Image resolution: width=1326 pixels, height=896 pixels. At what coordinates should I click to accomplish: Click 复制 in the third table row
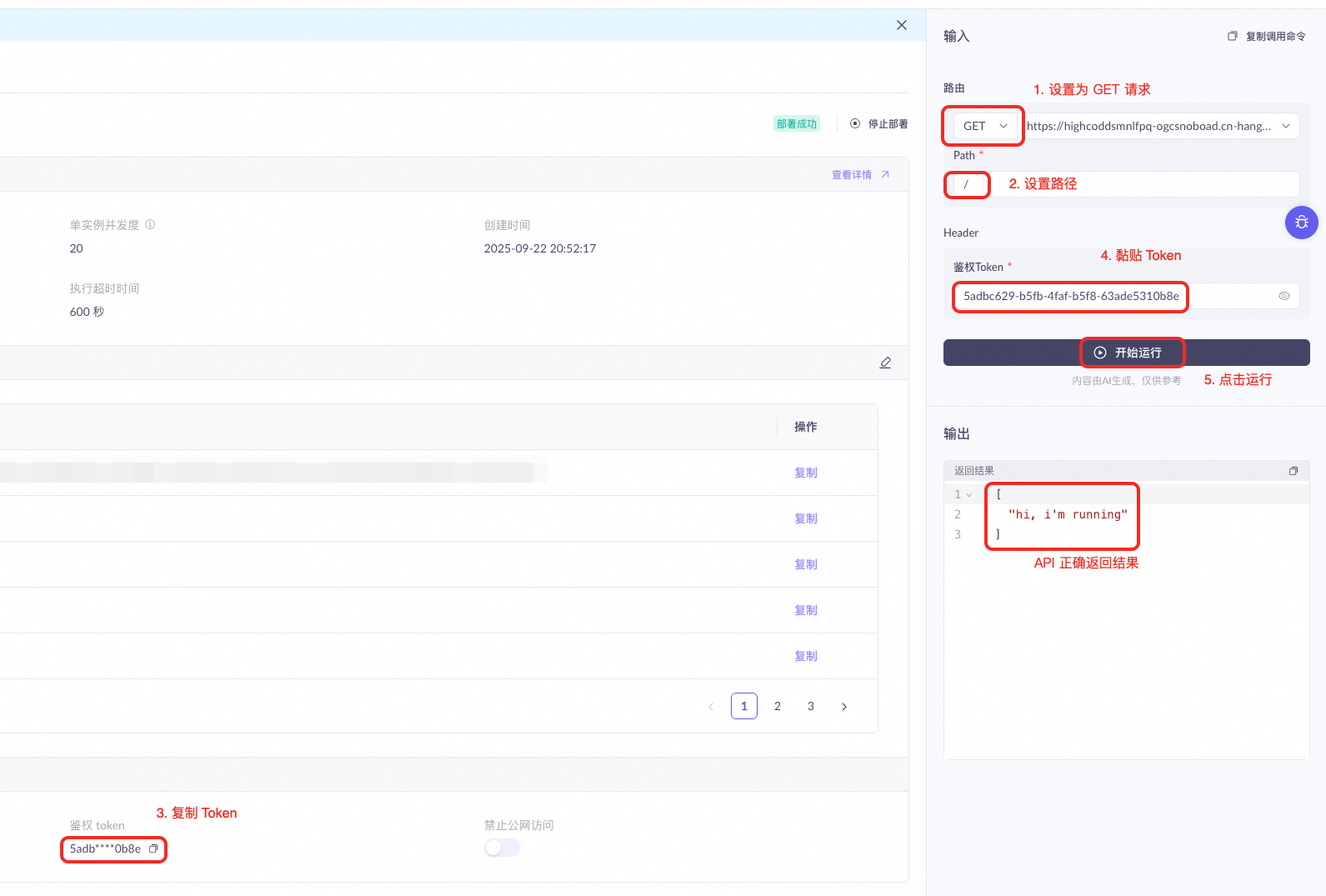pos(806,564)
